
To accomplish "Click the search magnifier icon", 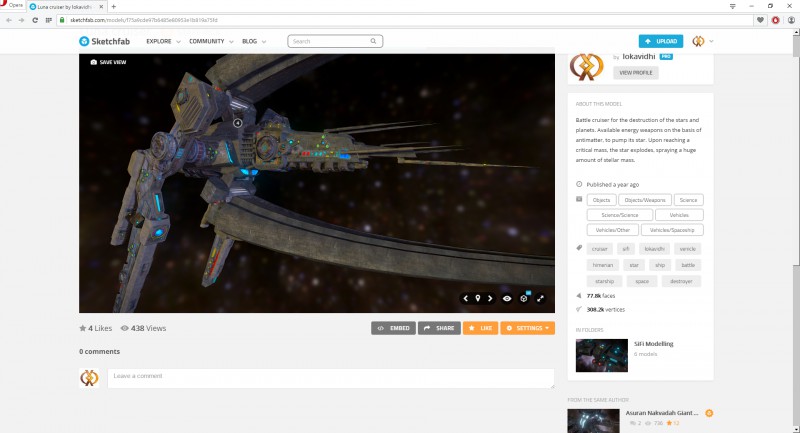I will 373,41.
